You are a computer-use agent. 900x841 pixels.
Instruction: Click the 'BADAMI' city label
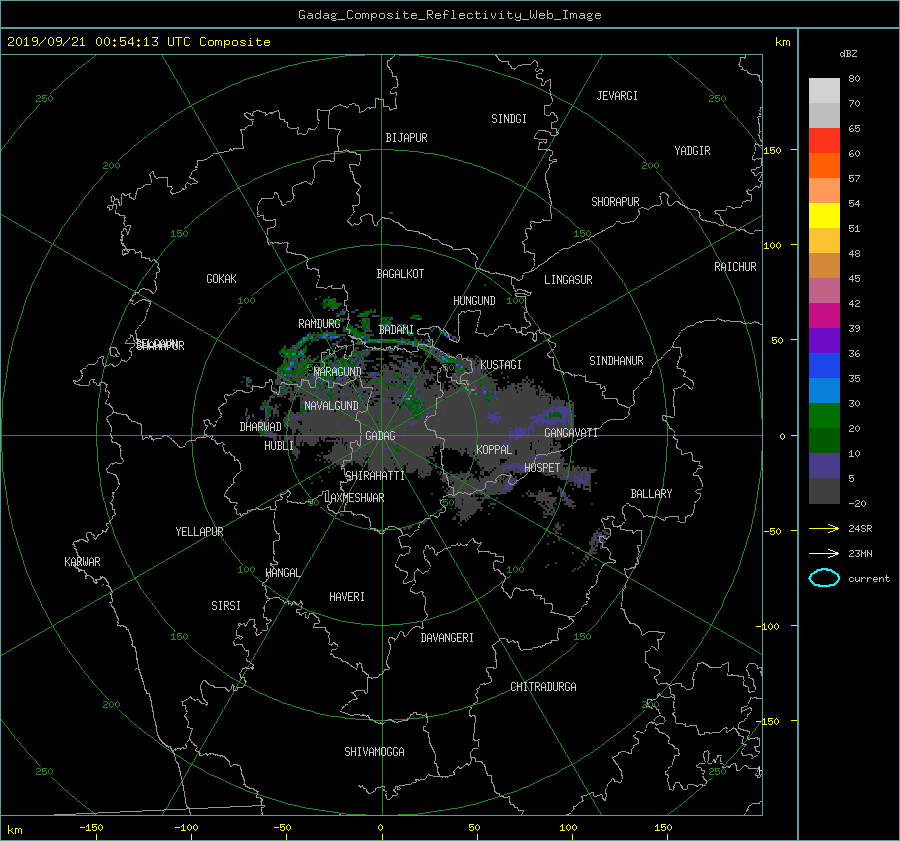(x=396, y=330)
